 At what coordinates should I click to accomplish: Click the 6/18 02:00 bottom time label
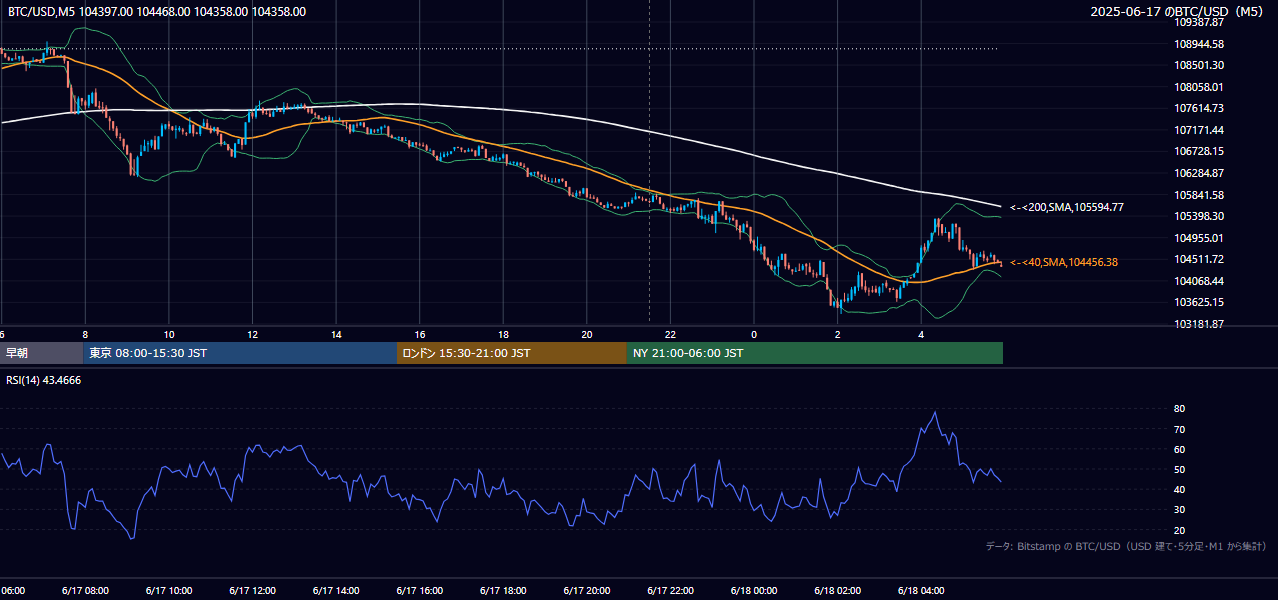tap(838, 591)
